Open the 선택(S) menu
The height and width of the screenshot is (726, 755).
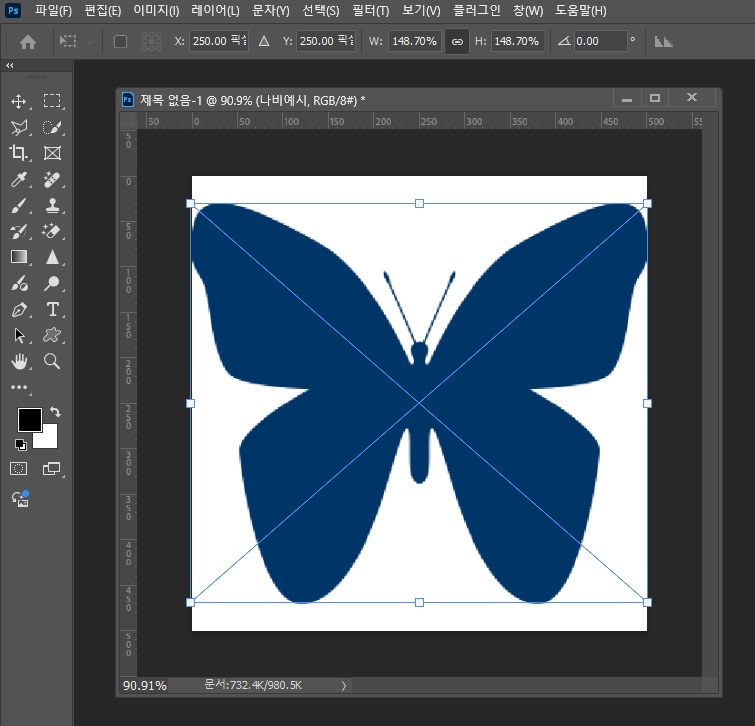click(x=321, y=11)
